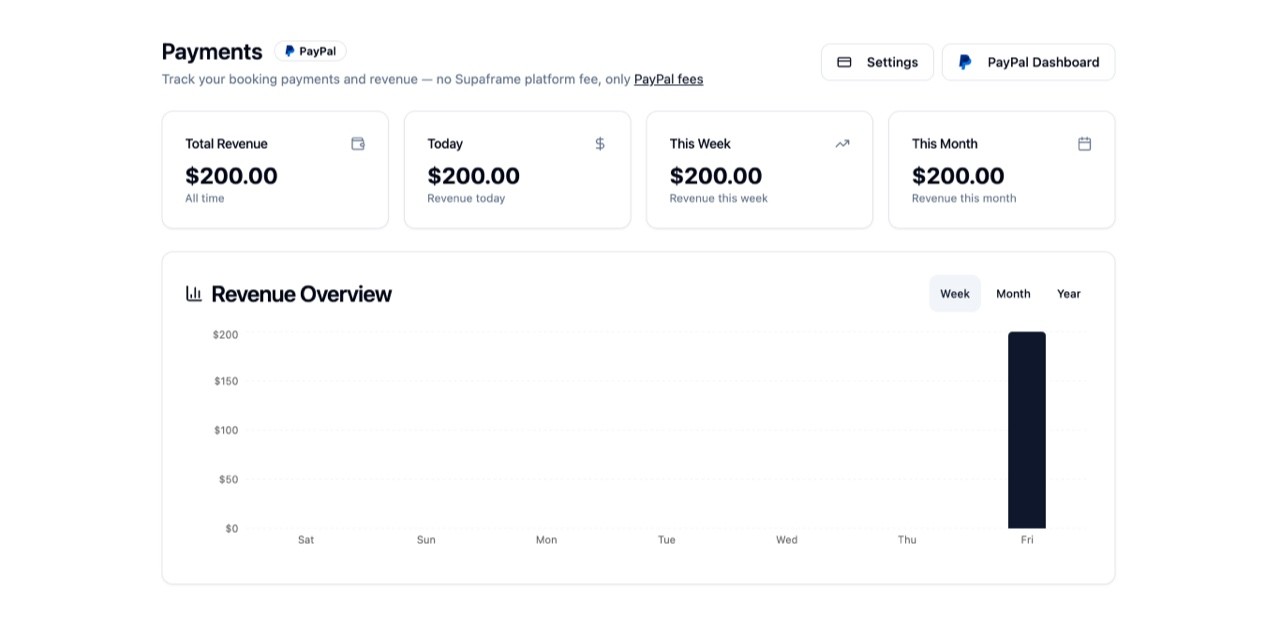This screenshot has width=1280, height=630.
Task: Click the Payments page heading
Action: point(211,51)
